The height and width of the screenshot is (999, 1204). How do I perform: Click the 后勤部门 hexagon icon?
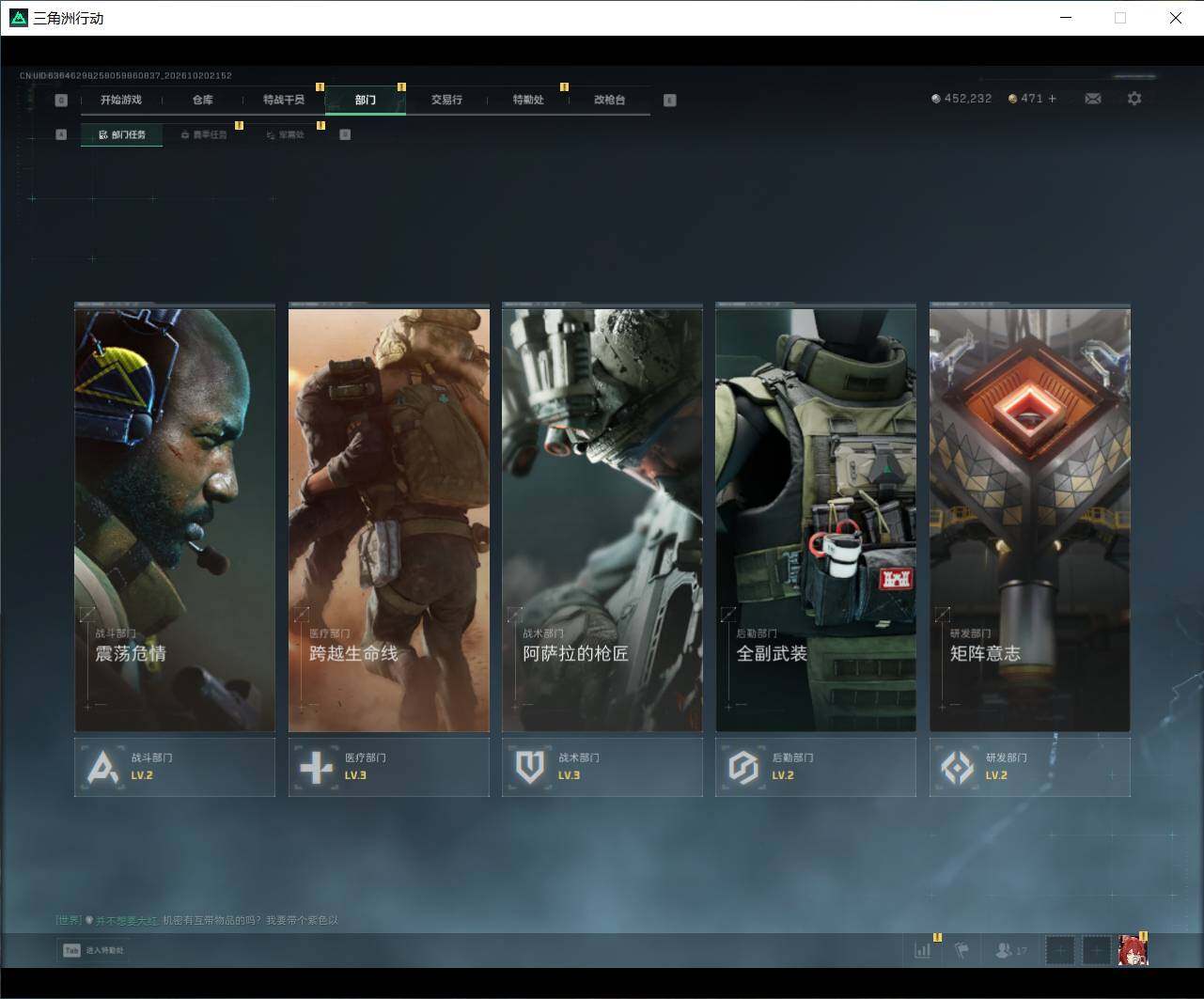click(743, 768)
